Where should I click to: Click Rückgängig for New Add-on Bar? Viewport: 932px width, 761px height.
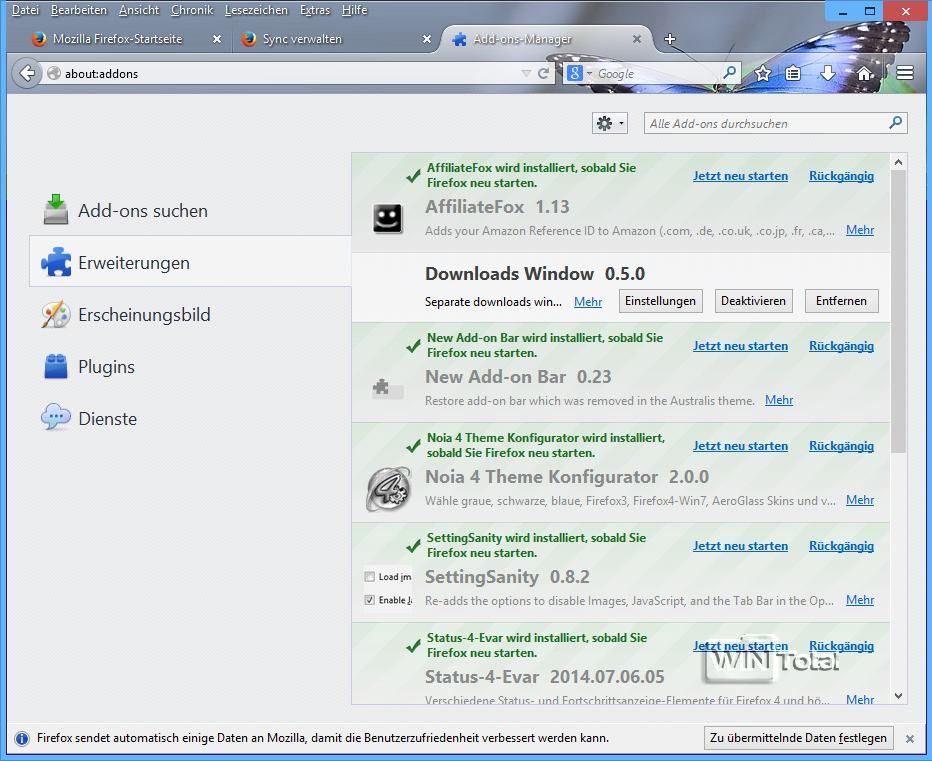842,346
